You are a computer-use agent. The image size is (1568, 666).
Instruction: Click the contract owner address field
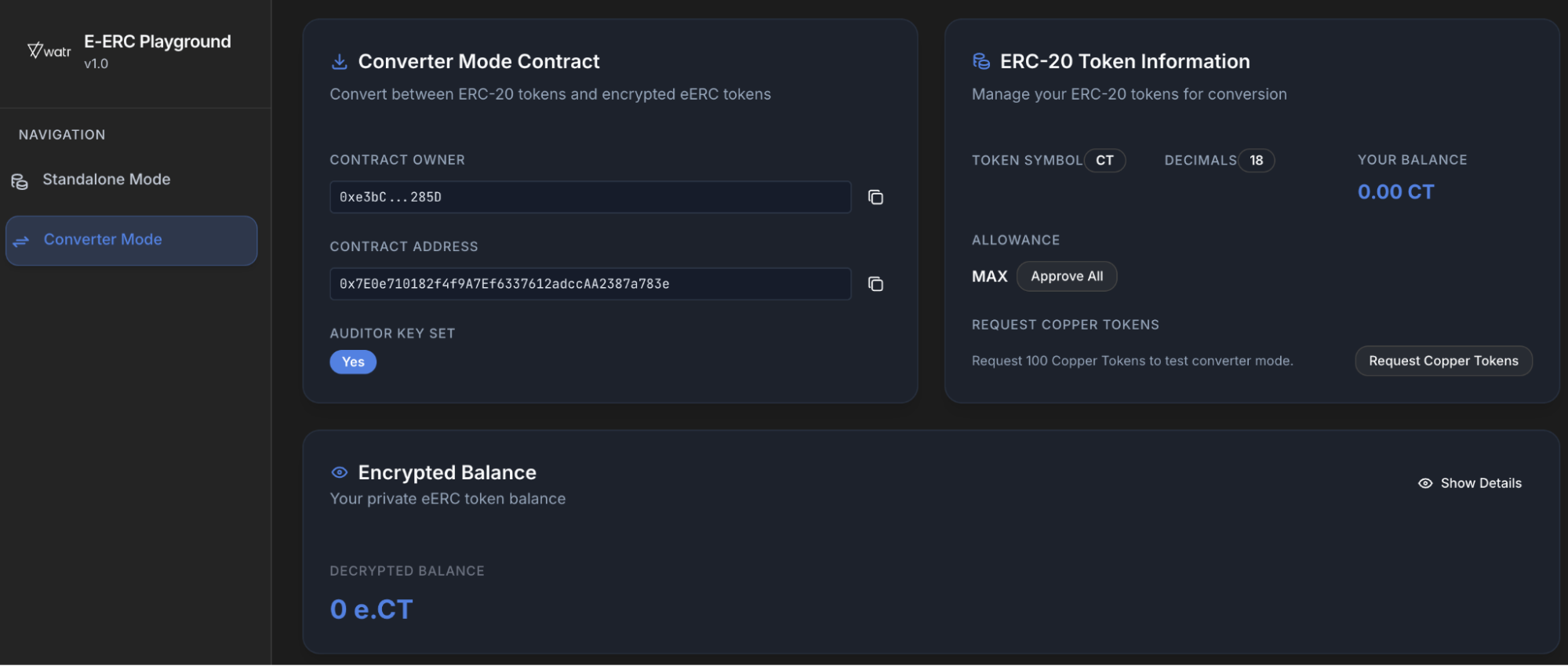click(590, 197)
